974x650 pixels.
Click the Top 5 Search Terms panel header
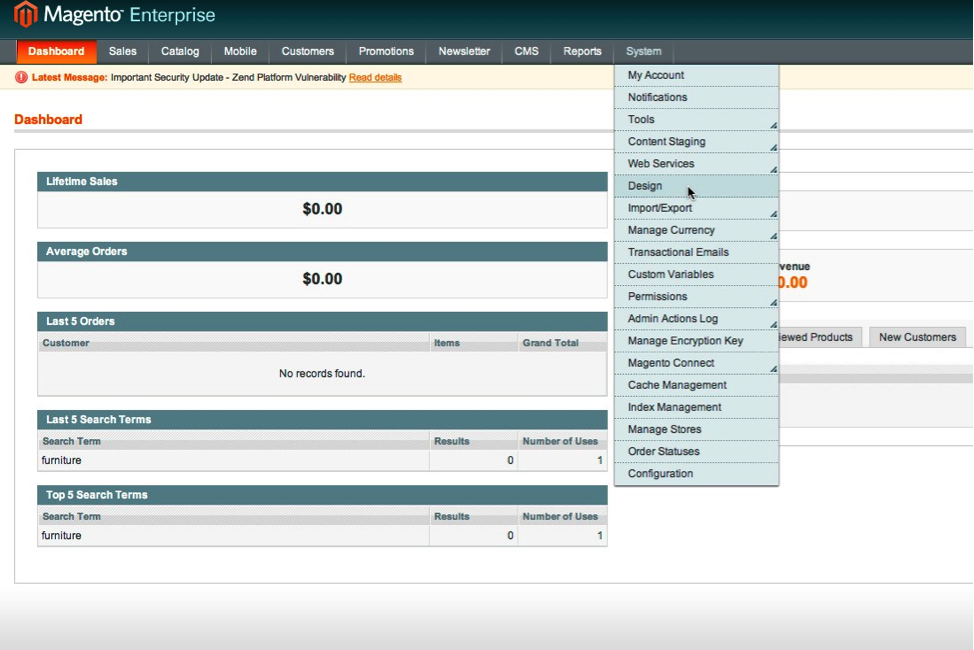pyautogui.click(x=322, y=495)
